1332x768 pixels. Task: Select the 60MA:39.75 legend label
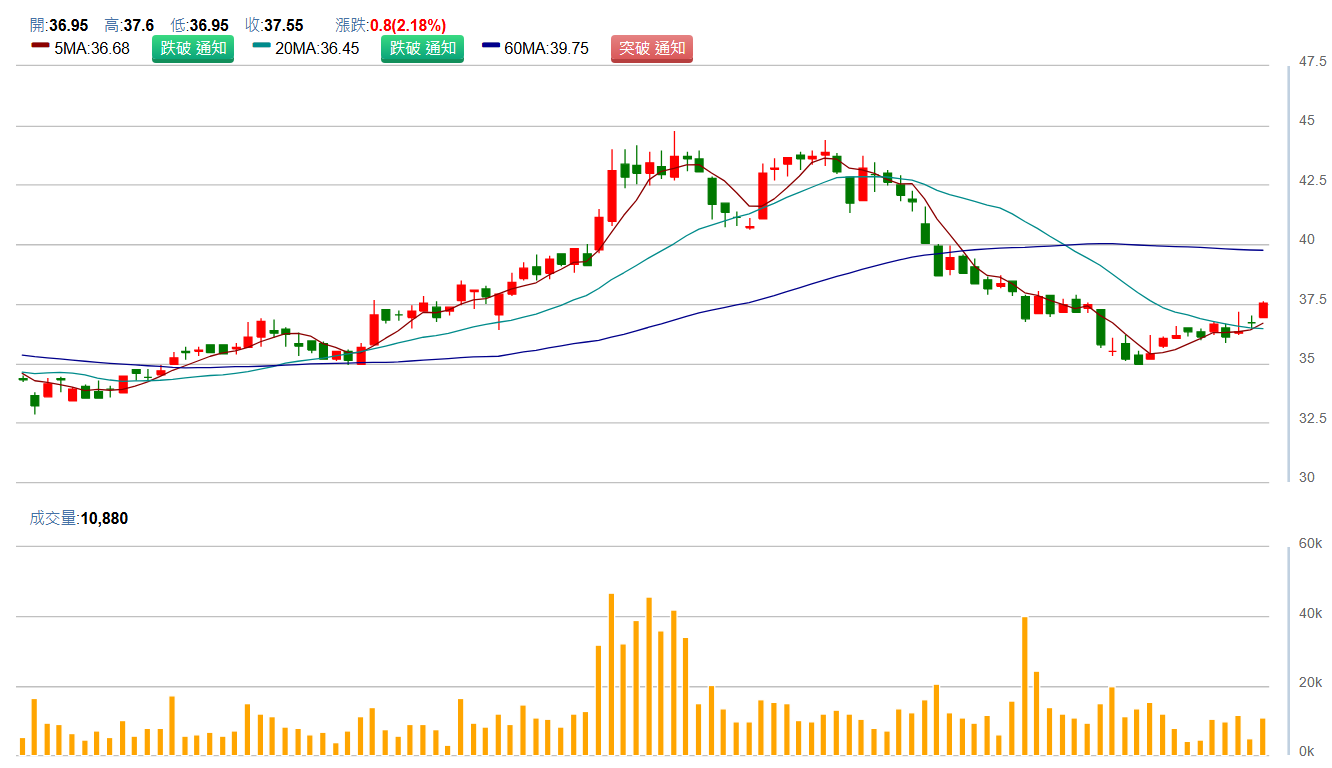point(546,48)
